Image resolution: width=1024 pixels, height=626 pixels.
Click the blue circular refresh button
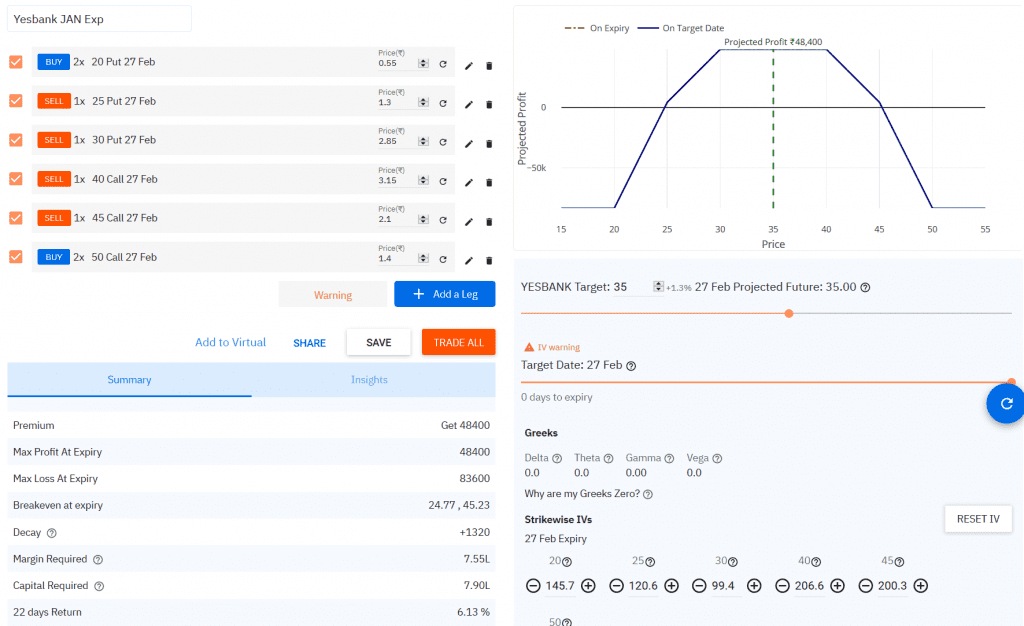tap(1006, 403)
